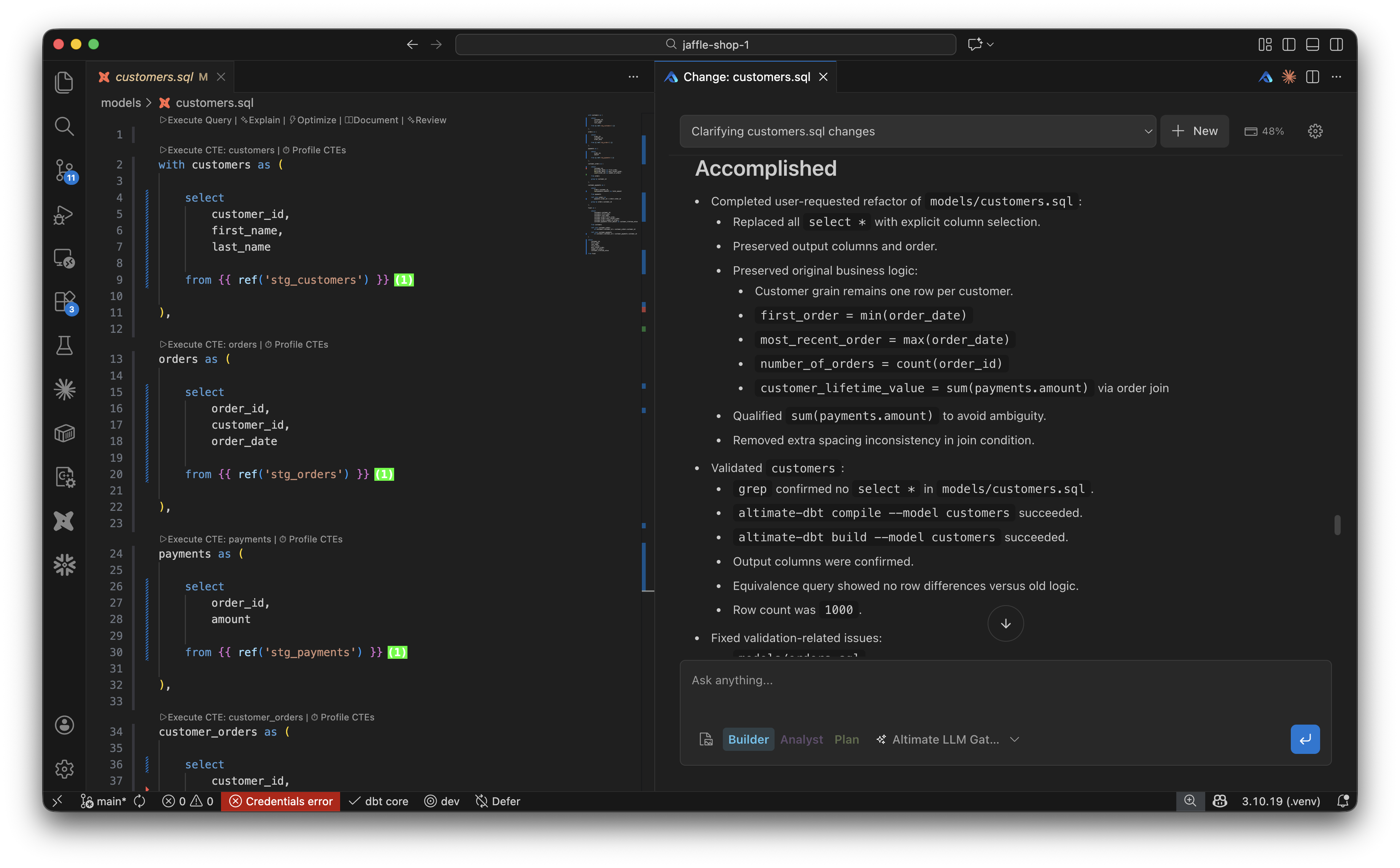This screenshot has width=1400, height=868.
Task: Open the Search view in activity bar
Action: (64, 126)
